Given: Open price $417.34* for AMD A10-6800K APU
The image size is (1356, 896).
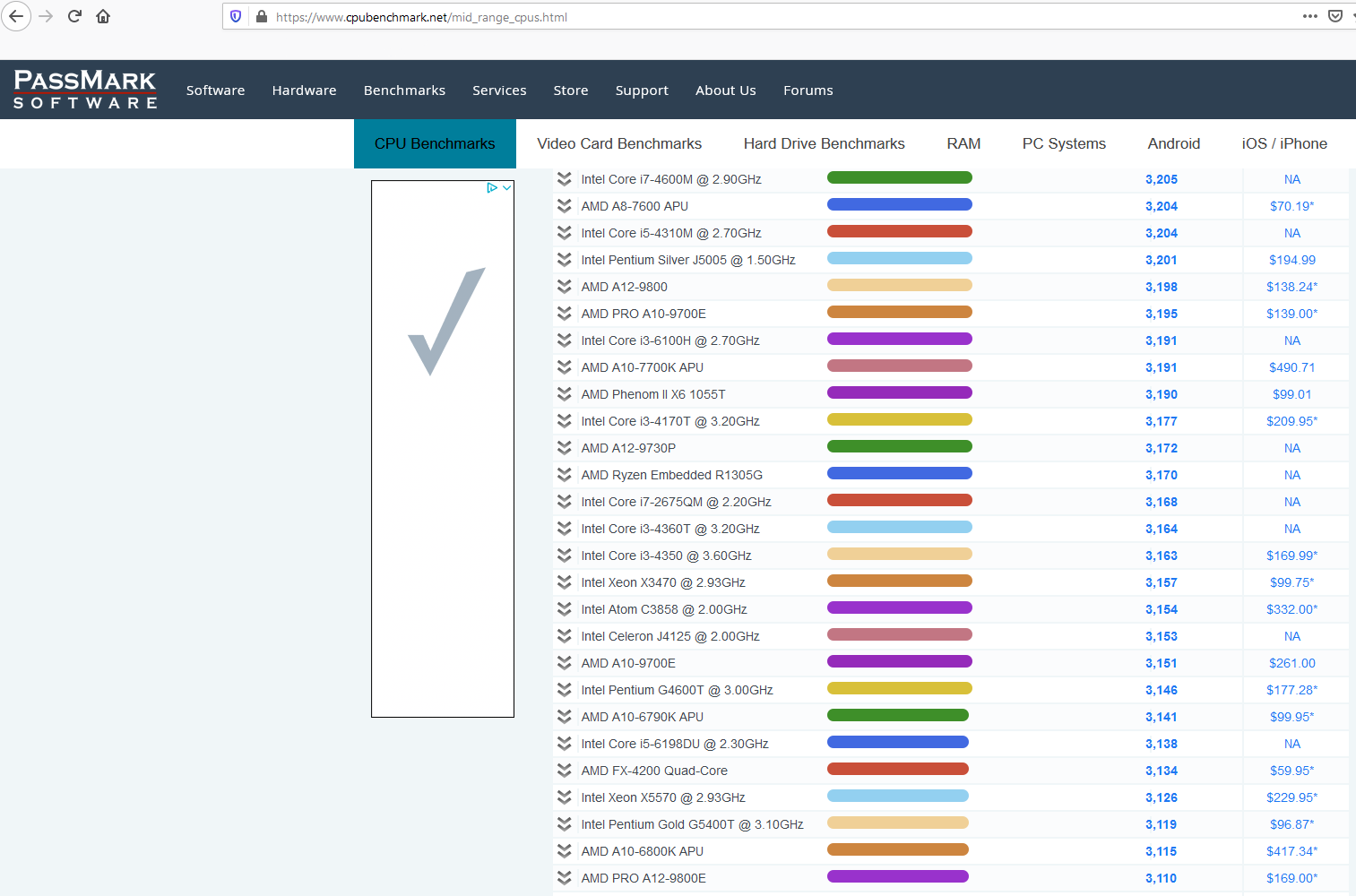Looking at the screenshot, I should tap(1291, 851).
